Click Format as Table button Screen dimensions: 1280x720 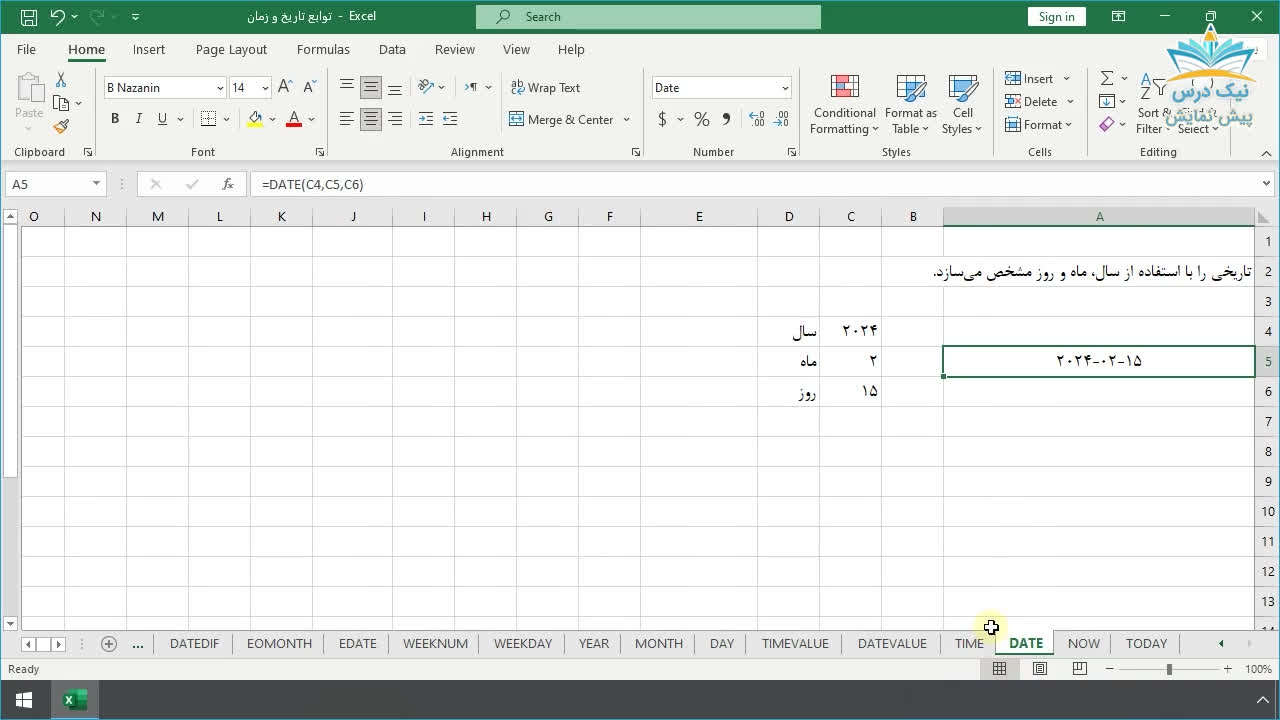[x=911, y=105]
